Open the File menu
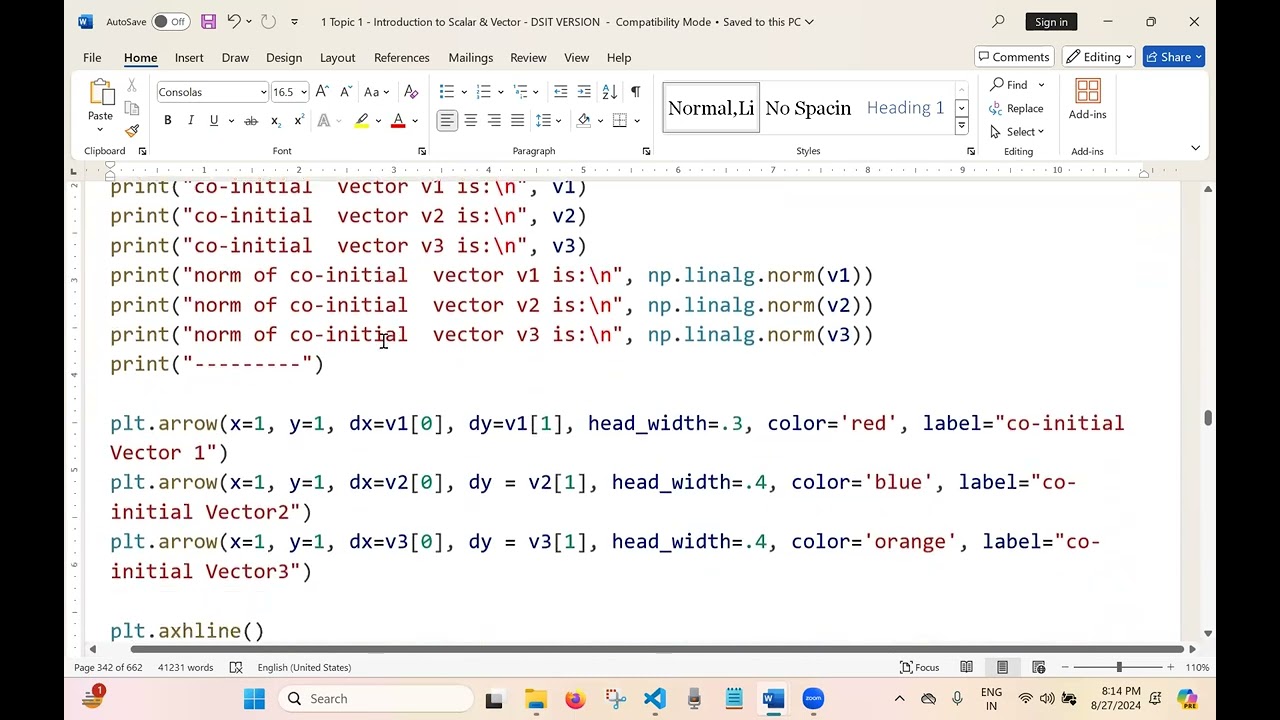 [92, 57]
